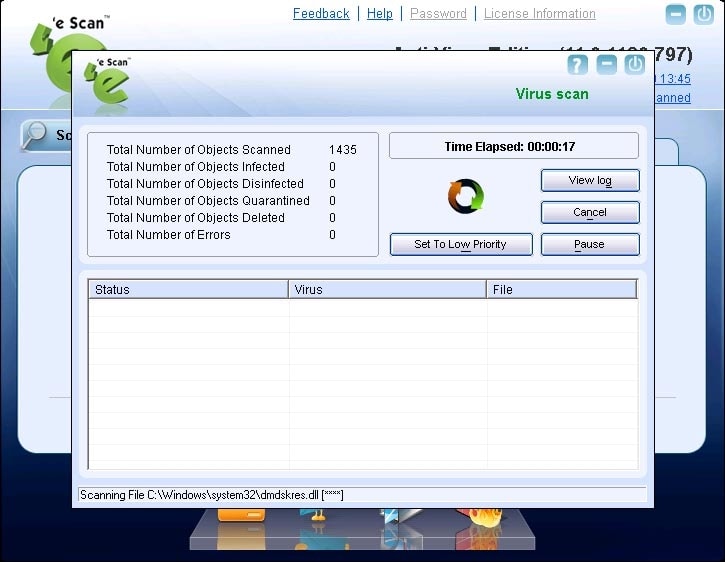The width and height of the screenshot is (725, 562).
Task: Open License Information link
Action: 540,14
